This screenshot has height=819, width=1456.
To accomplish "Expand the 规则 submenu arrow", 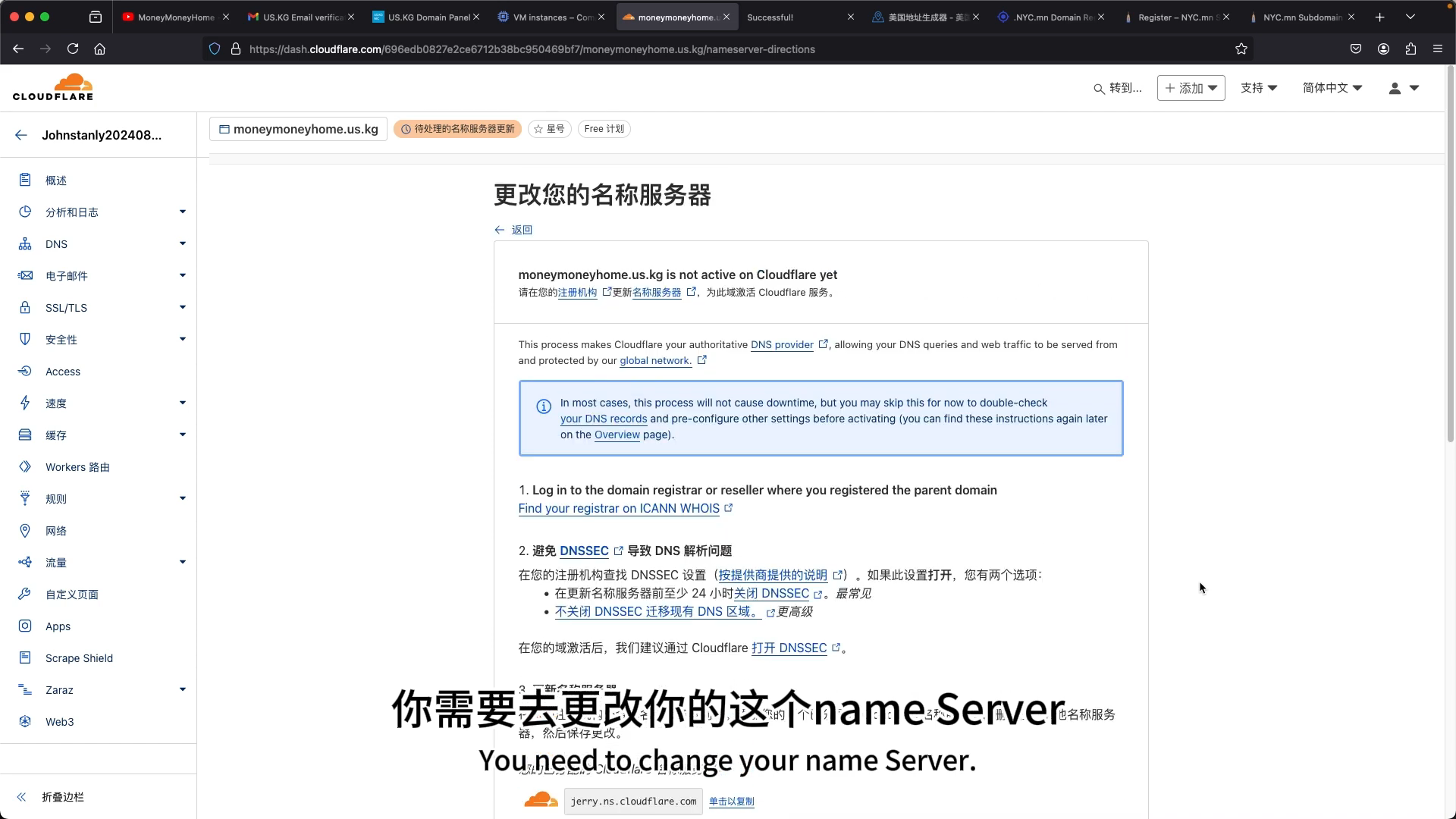I will coord(183,498).
